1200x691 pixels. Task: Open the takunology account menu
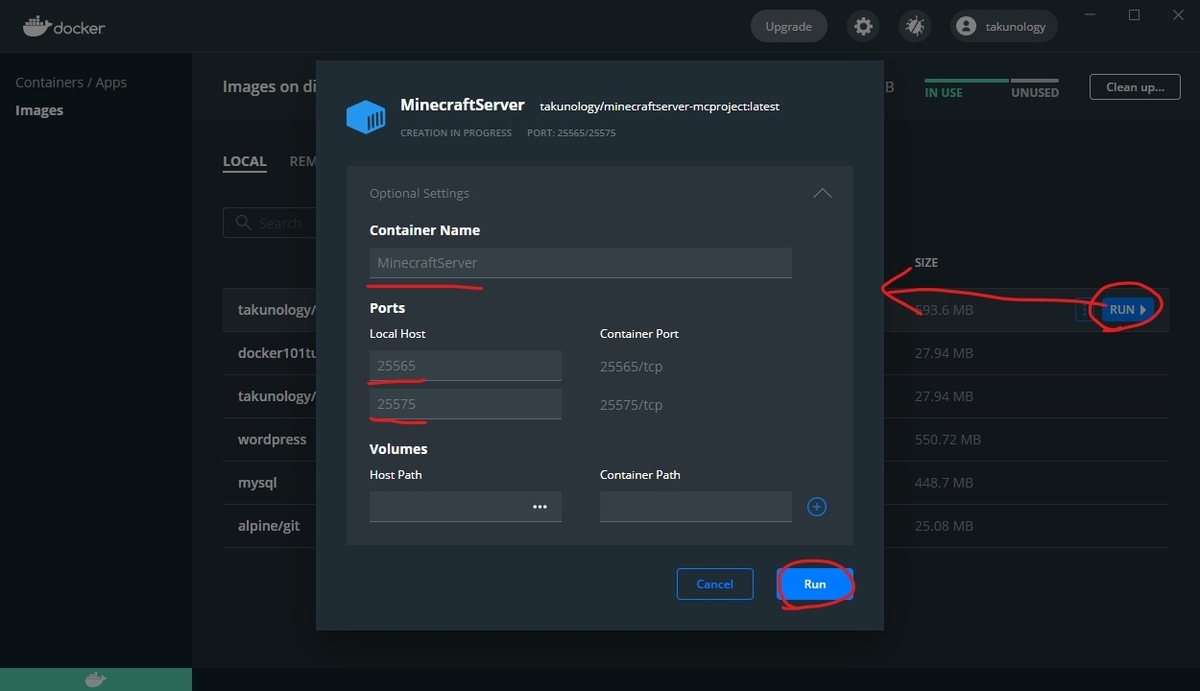pos(1003,27)
